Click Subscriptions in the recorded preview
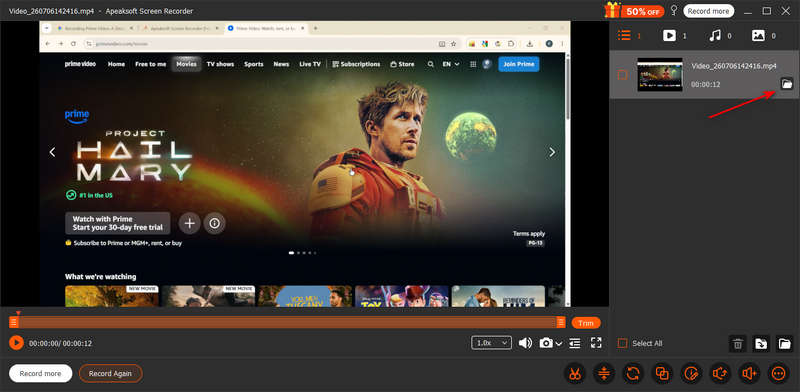The image size is (800, 392). click(356, 64)
